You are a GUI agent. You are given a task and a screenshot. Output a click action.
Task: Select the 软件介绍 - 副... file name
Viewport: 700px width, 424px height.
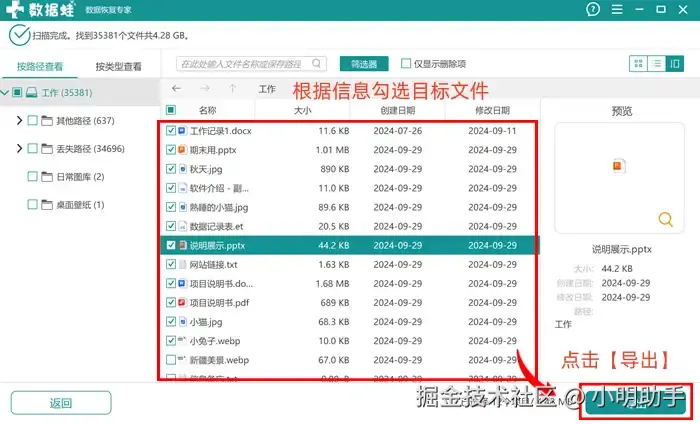pos(219,188)
